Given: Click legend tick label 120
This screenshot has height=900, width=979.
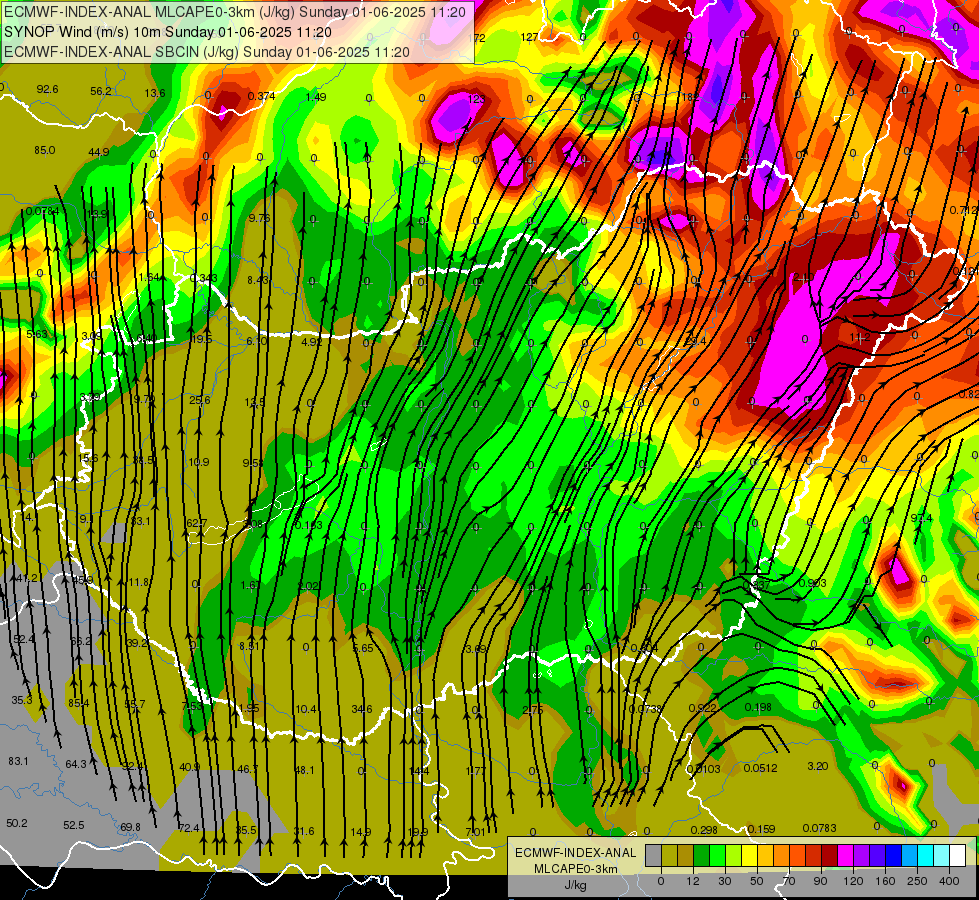Looking at the screenshot, I should pyautogui.click(x=854, y=881).
